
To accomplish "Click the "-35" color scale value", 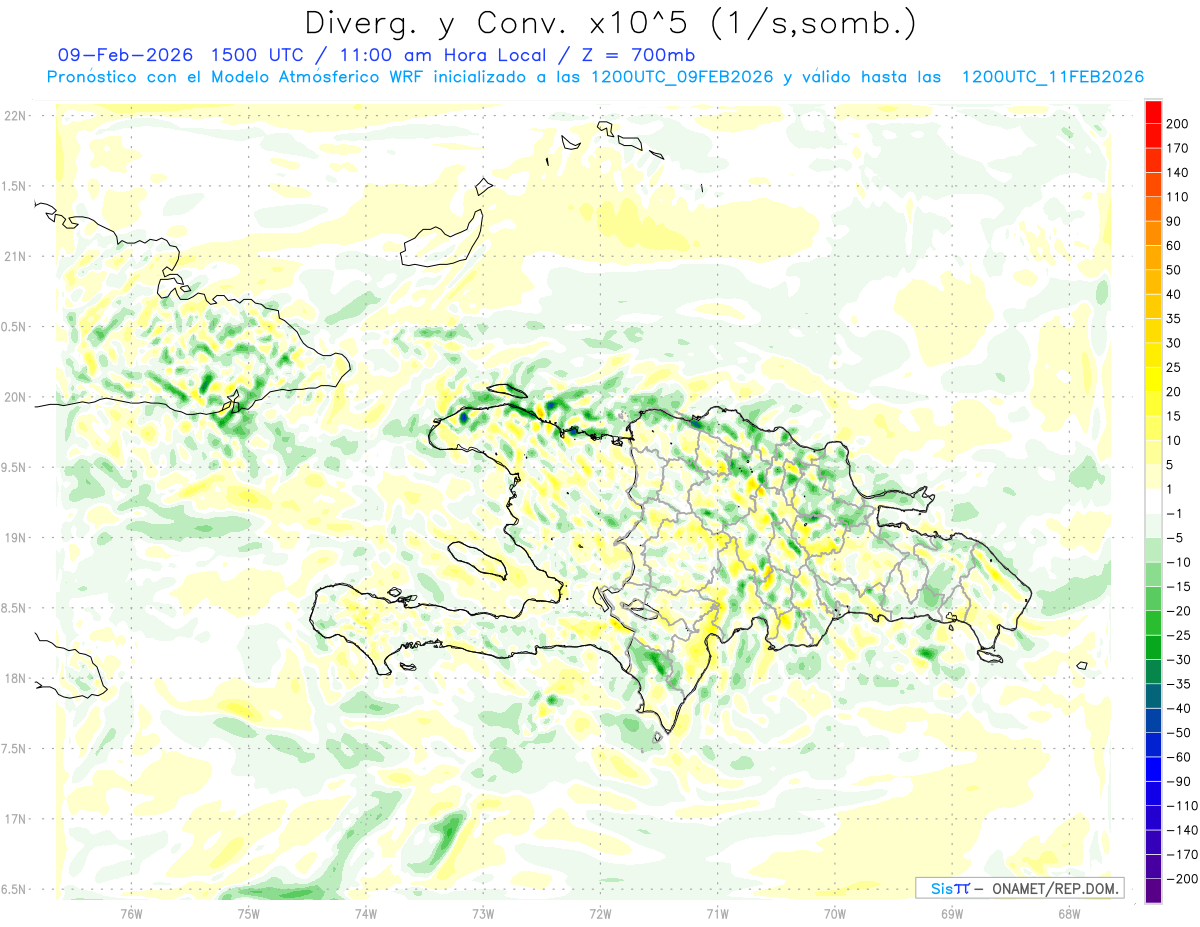I will click(1177, 684).
